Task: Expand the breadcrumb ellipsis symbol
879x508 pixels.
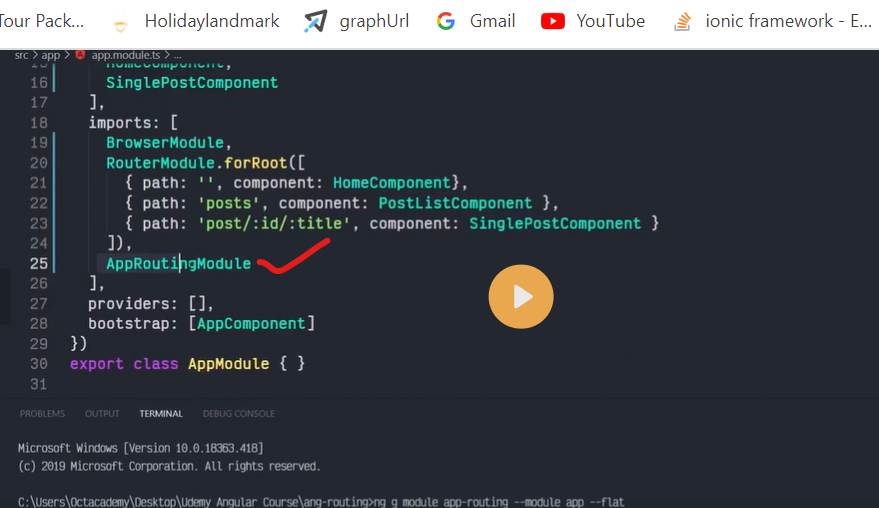Action: pos(177,55)
